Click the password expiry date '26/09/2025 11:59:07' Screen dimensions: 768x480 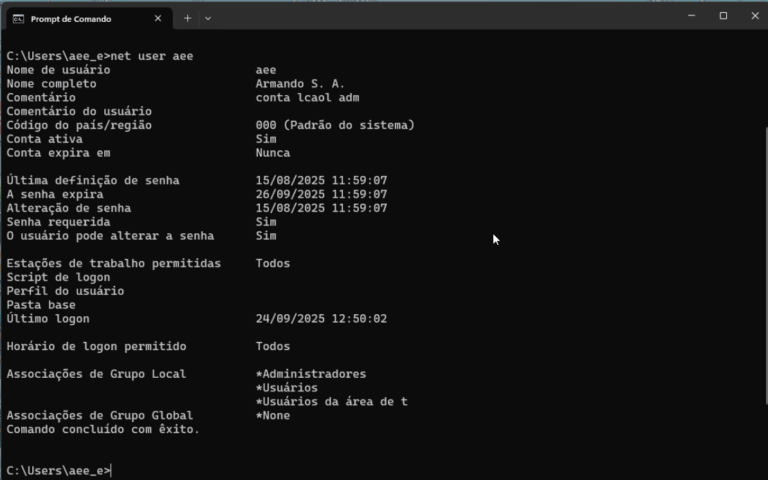pyautogui.click(x=321, y=194)
